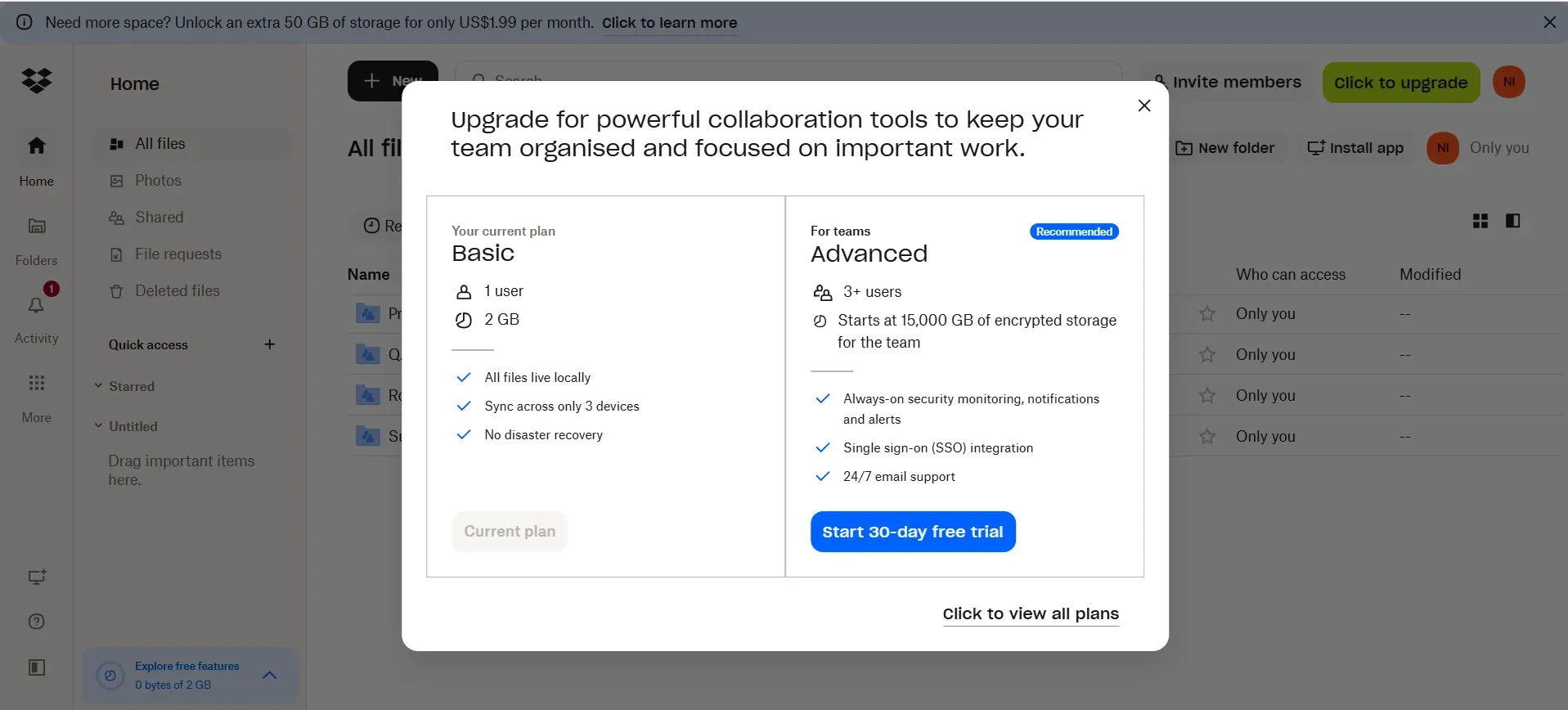Click the Install app button
This screenshot has height=710, width=1568.
click(x=1355, y=148)
